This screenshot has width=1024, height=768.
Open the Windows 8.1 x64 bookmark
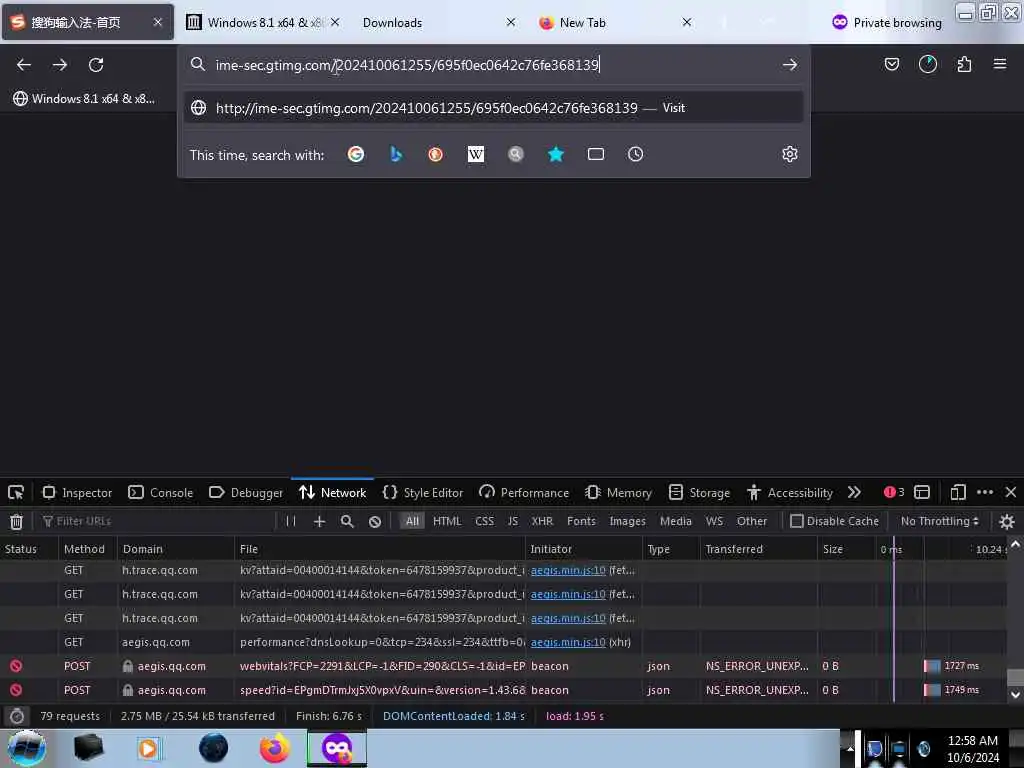coord(84,99)
